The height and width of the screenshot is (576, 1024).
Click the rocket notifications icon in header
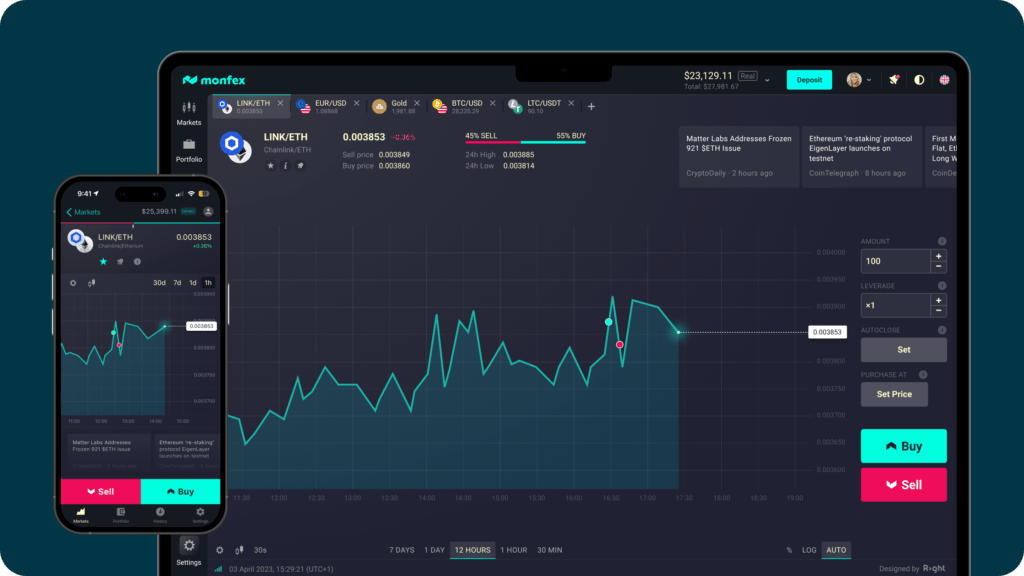pos(894,80)
